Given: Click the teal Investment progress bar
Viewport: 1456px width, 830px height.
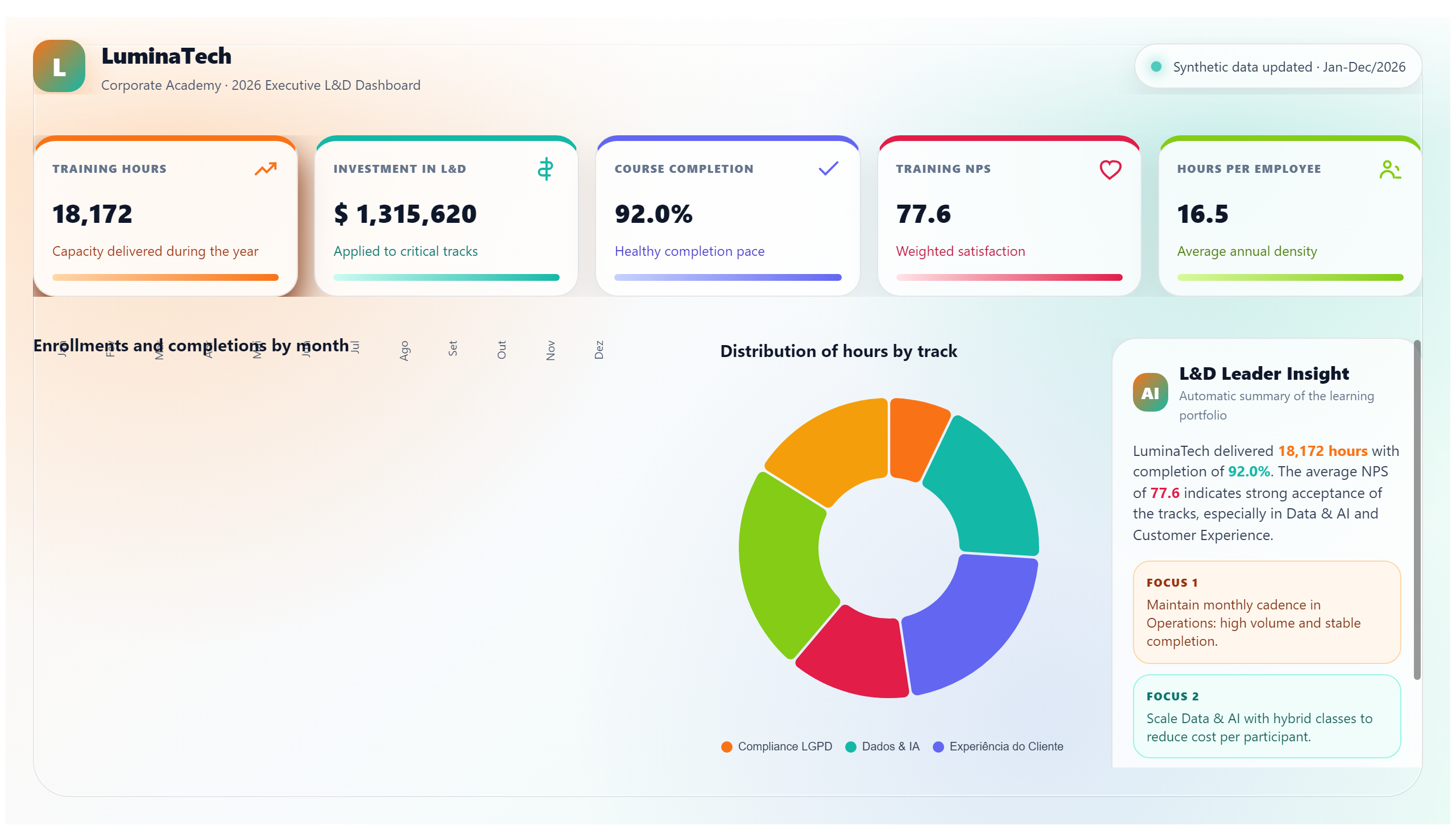Looking at the screenshot, I should pyautogui.click(x=446, y=277).
